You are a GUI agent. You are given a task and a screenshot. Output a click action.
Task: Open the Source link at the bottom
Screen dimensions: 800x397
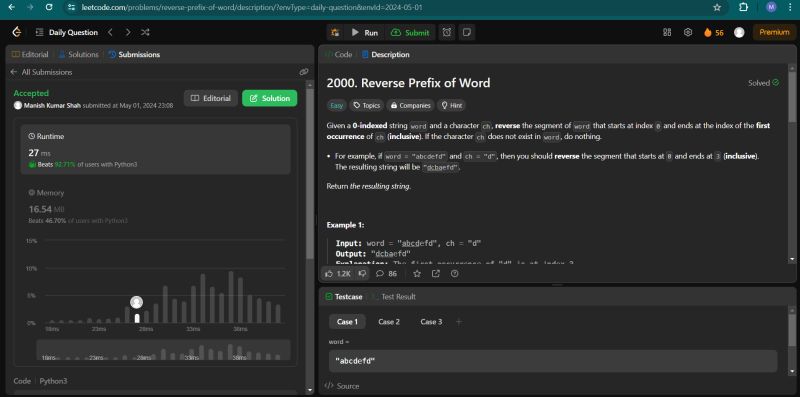click(x=342, y=386)
